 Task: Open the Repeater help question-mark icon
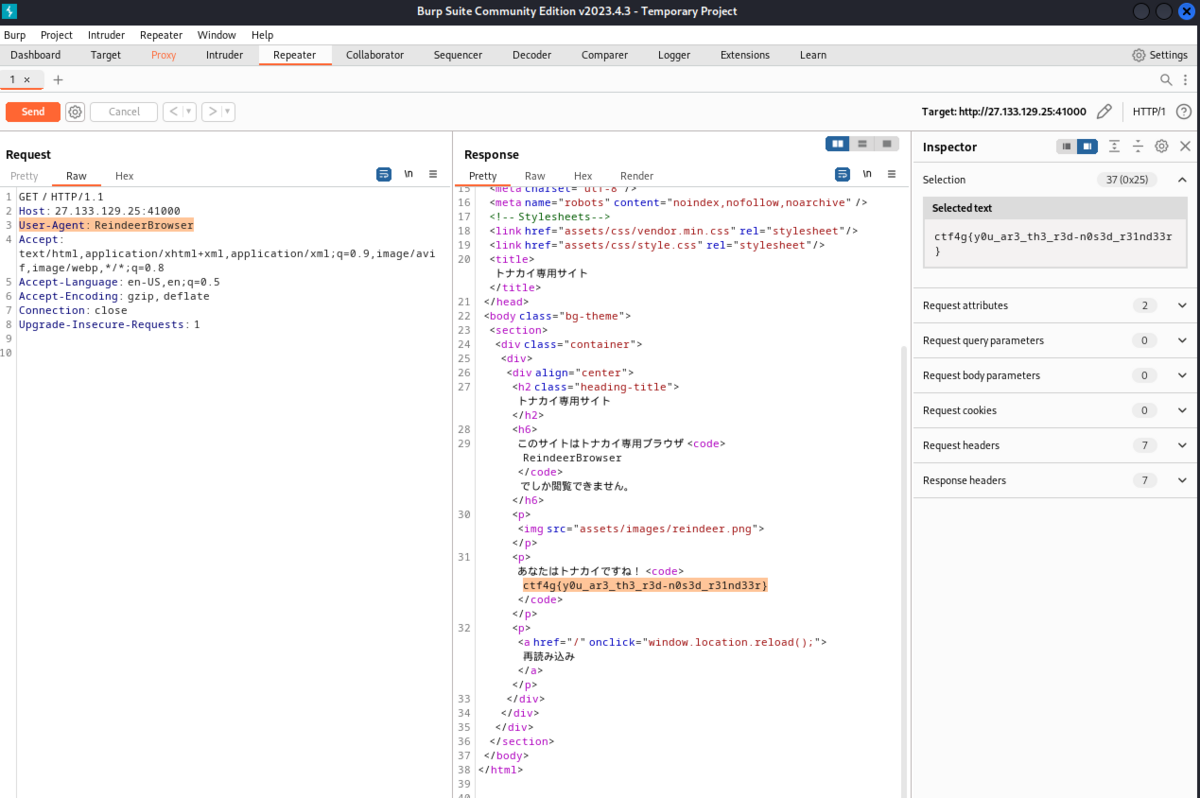[1184, 112]
